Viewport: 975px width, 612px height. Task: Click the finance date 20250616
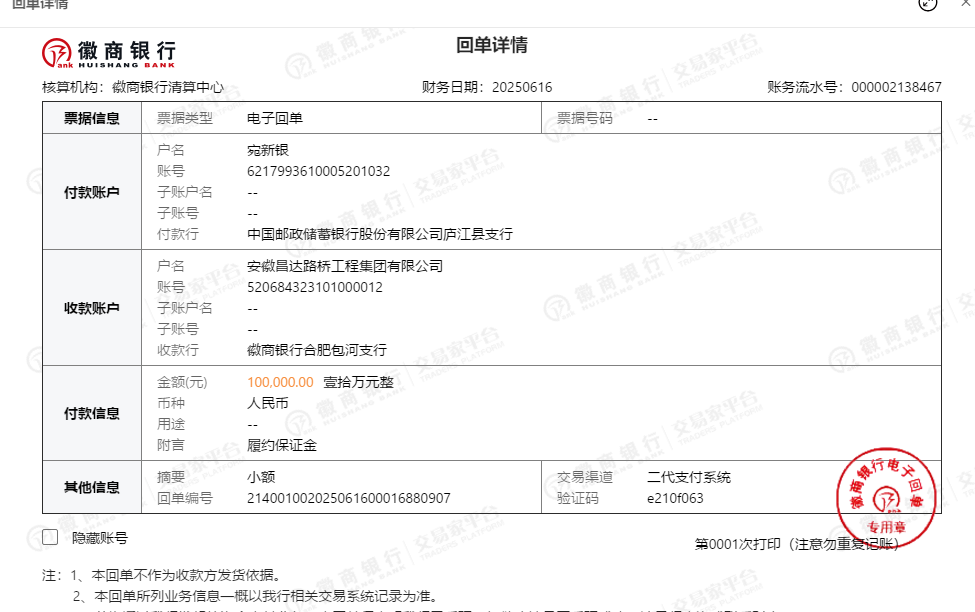pyautogui.click(x=521, y=87)
